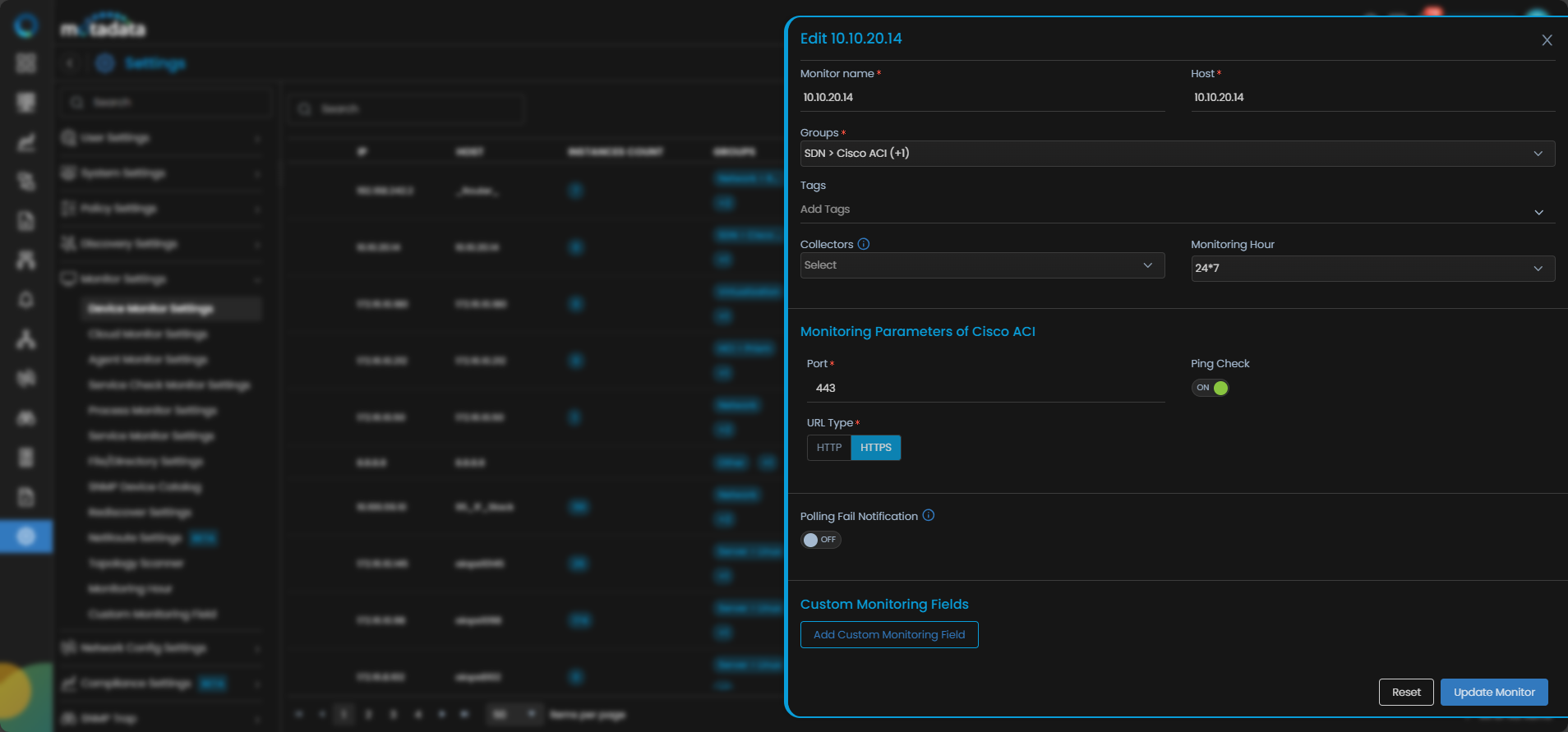Click the Custom Monitoring Fields heading

(x=884, y=604)
